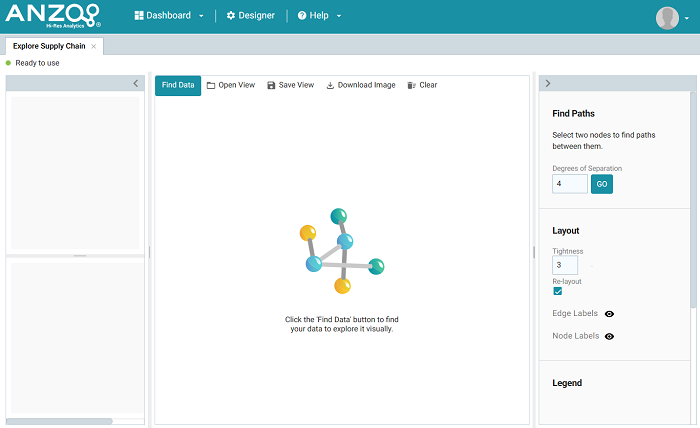Collapse the right panel using chevron
Image resolution: width=700 pixels, height=428 pixels.
click(x=548, y=84)
